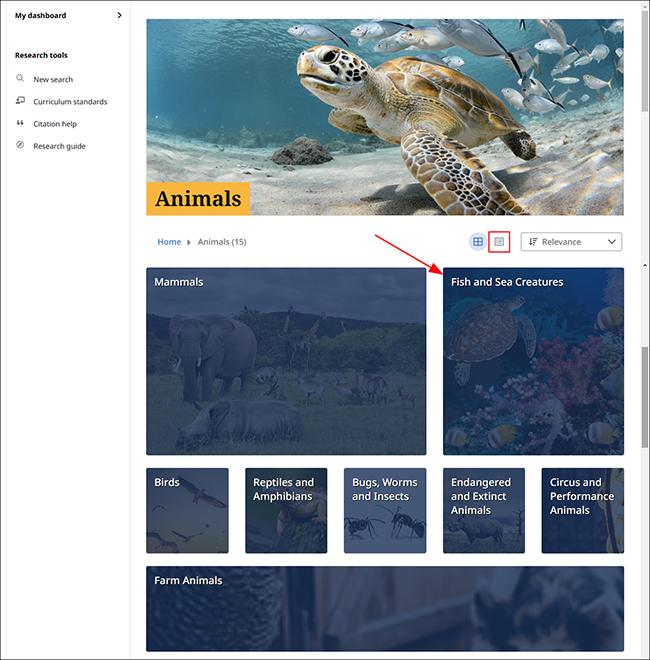Select My dashboard heading
Image resolution: width=650 pixels, height=660 pixels.
point(40,15)
